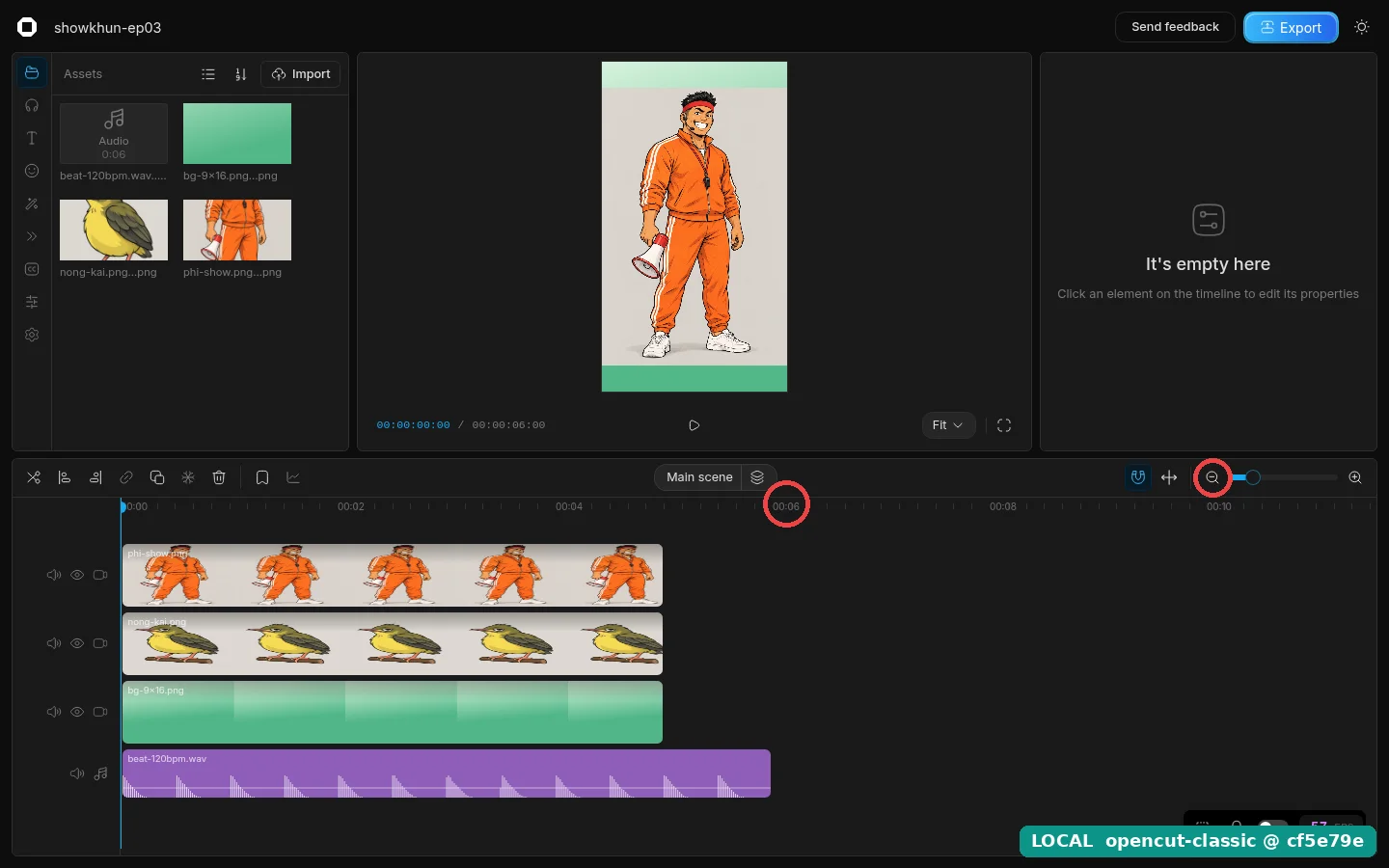Open the Captions tab with the CC icon

click(32, 269)
